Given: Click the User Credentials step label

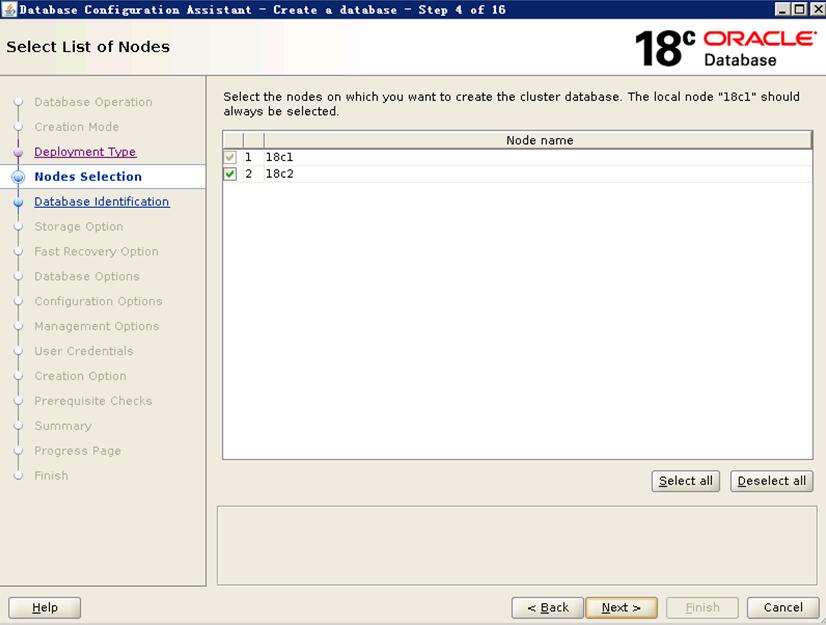Looking at the screenshot, I should coord(84,351).
